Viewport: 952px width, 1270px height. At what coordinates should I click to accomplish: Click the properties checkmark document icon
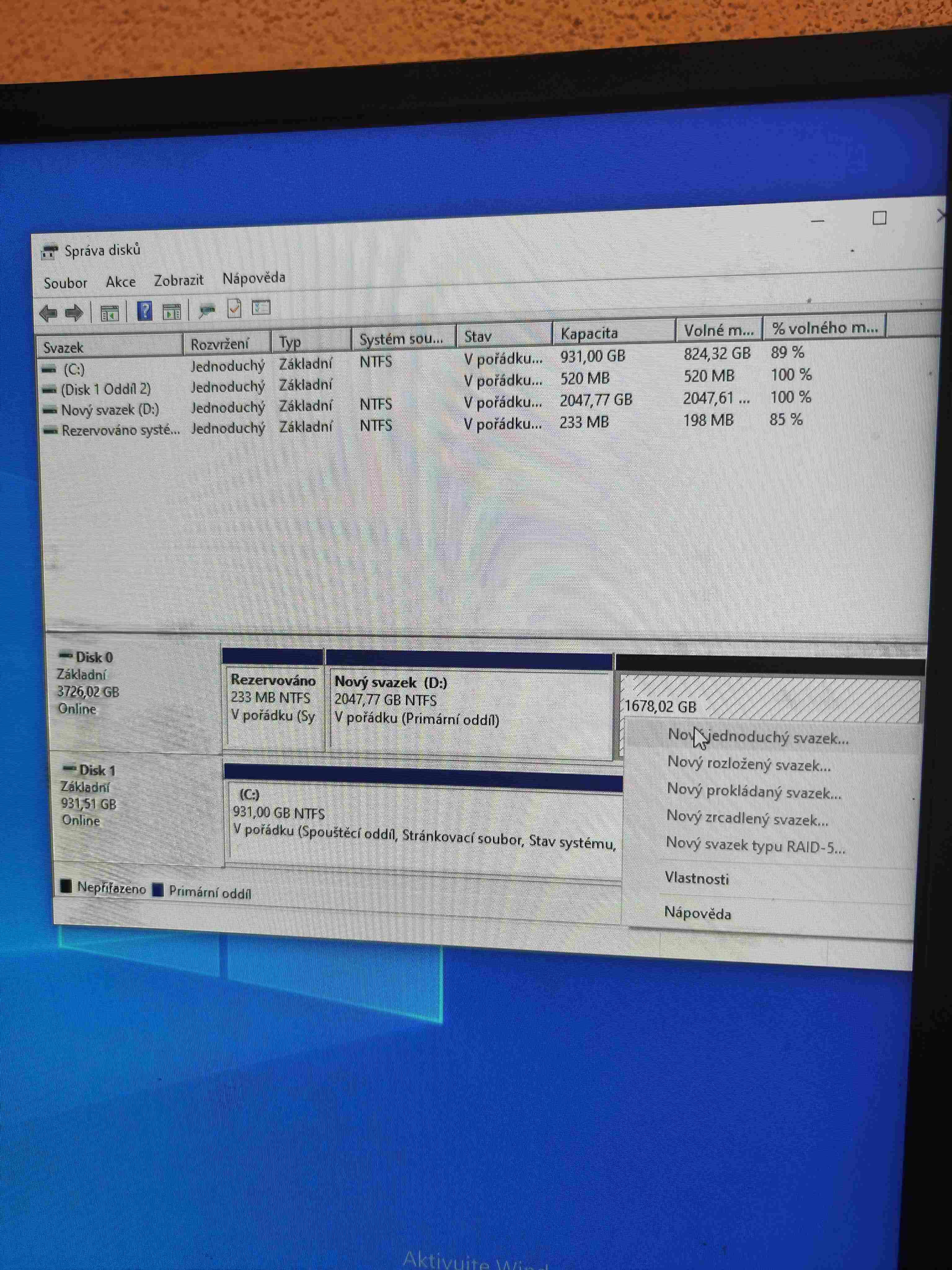click(234, 309)
